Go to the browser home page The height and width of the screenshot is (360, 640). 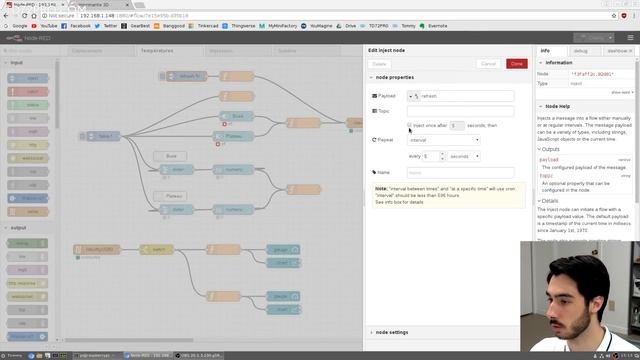tap(34, 16)
